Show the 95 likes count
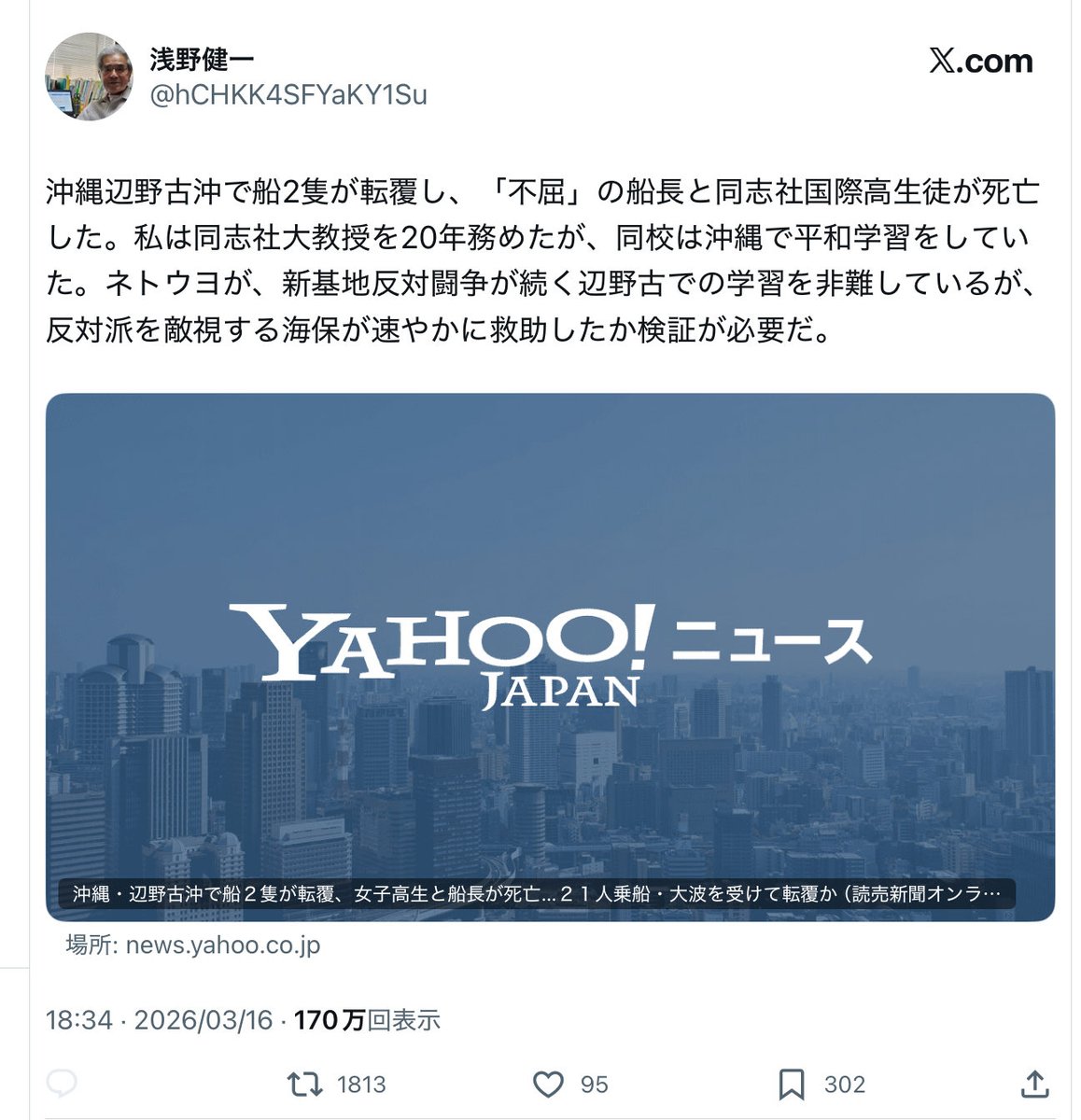Viewport: 1081px width, 1120px height. (594, 1084)
